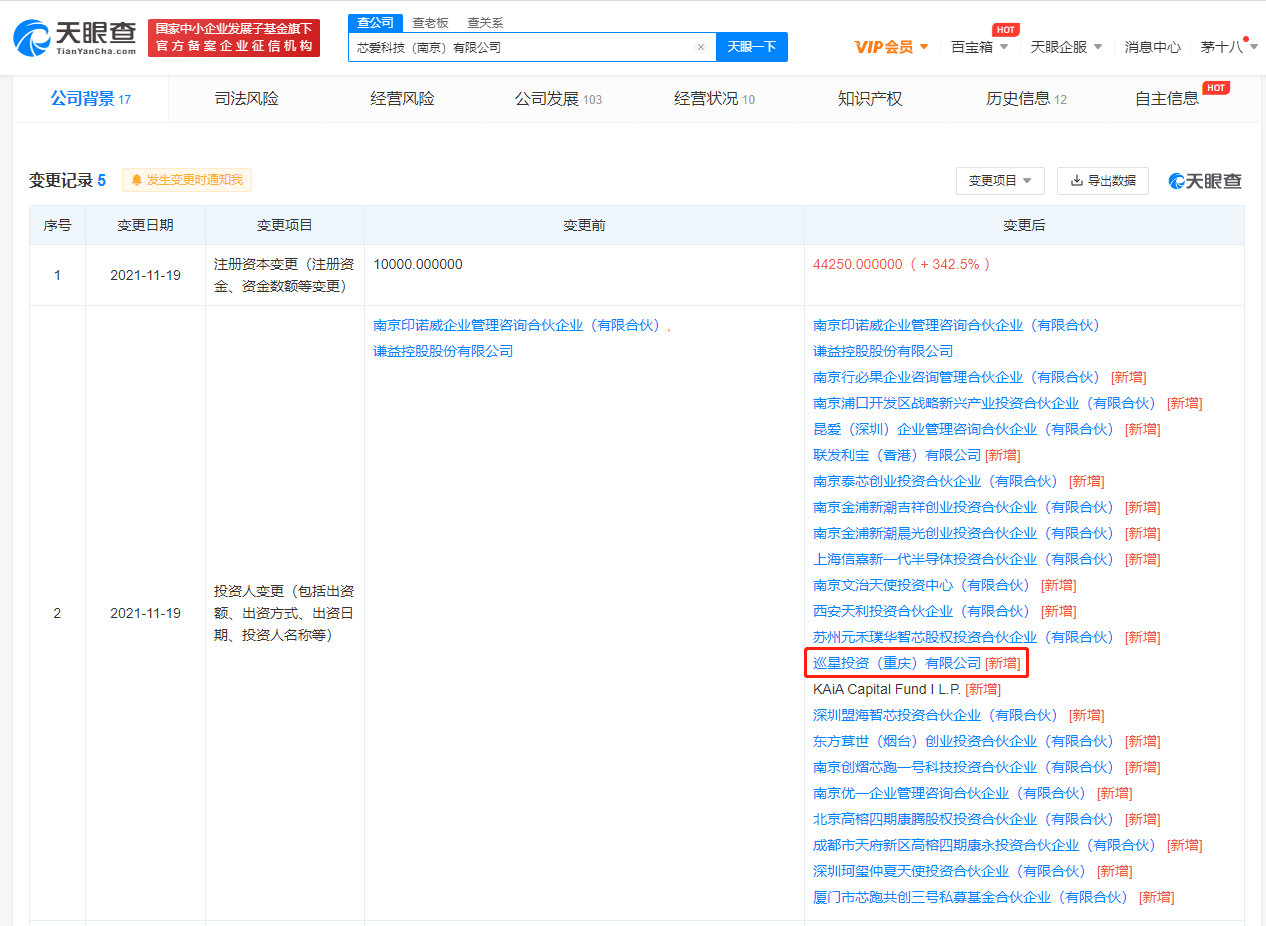Viewport: 1266px width, 926px height.
Task: Open 深圳盟海智芯投资合伙企业 link
Action: coord(937,715)
